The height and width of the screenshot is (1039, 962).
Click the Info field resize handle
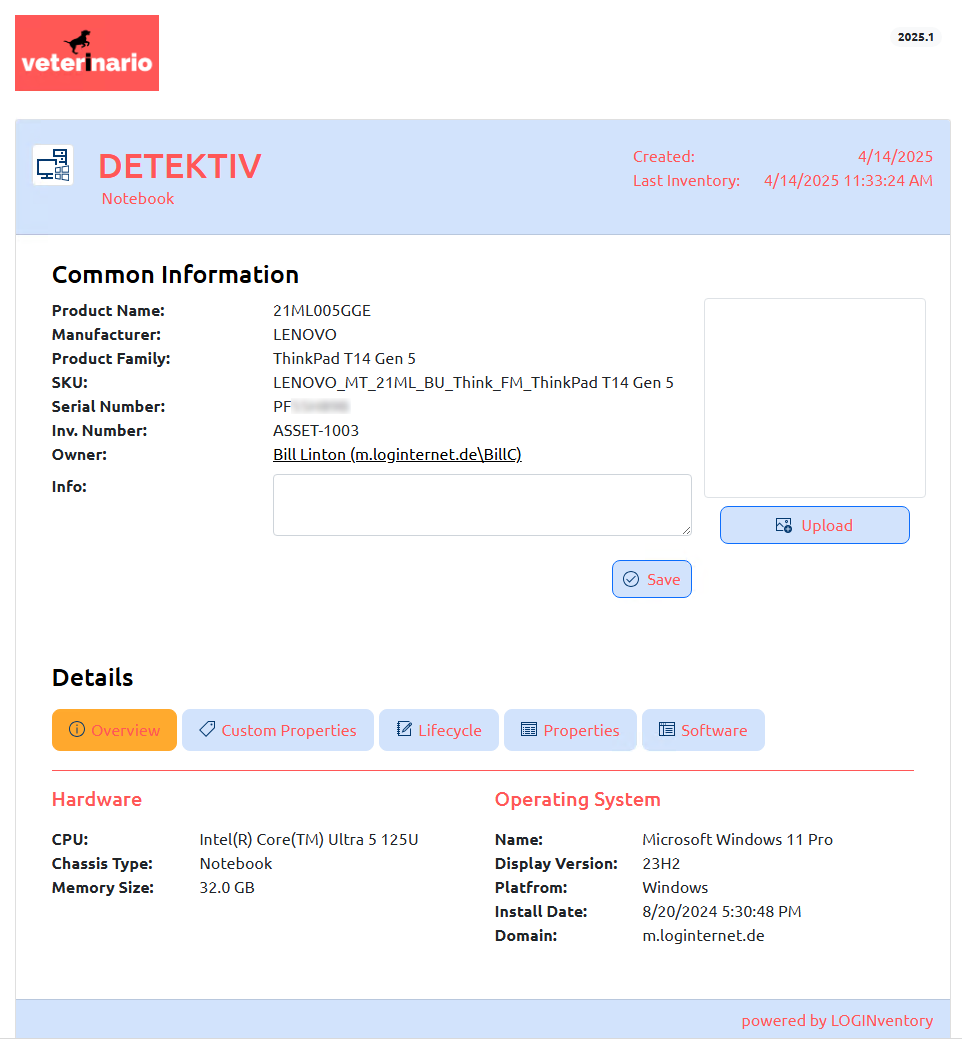pos(686,530)
